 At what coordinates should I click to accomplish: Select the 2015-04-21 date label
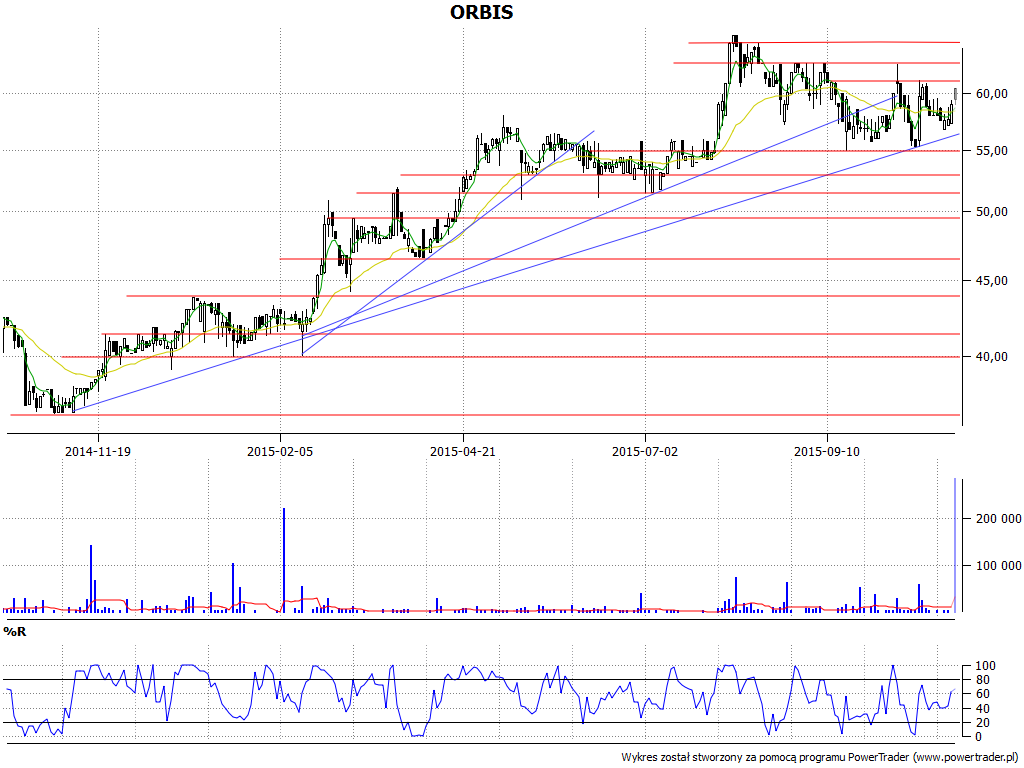tap(462, 451)
